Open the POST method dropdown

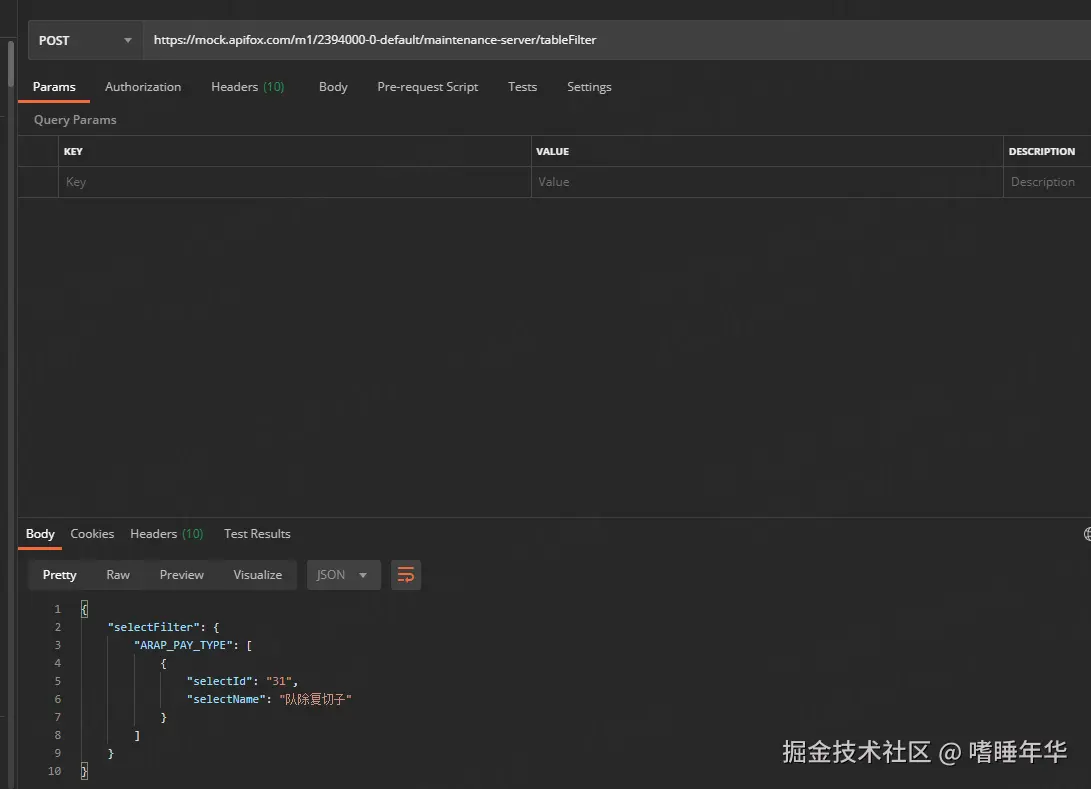[x=85, y=41]
